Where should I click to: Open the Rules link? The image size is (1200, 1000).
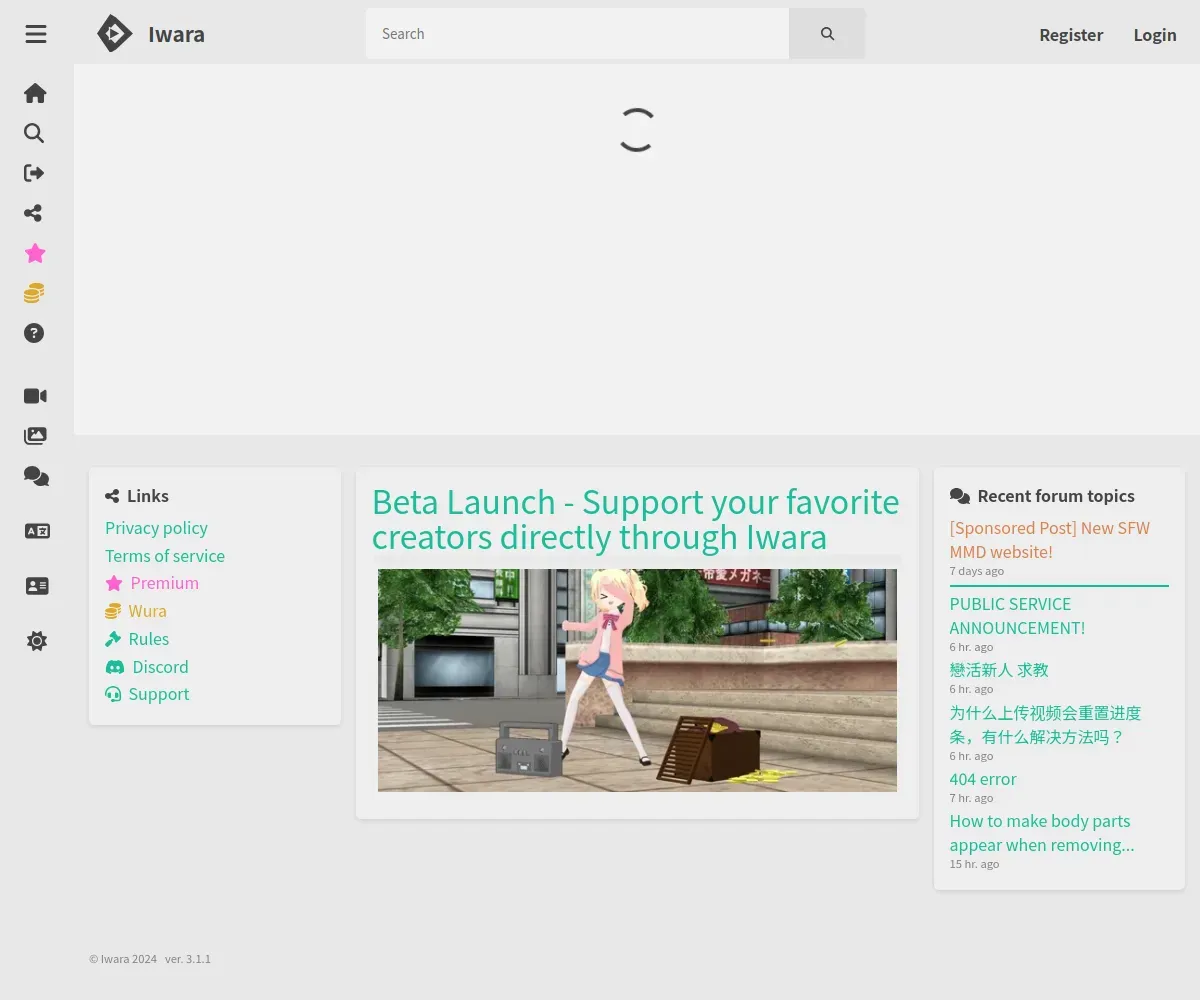tap(137, 639)
